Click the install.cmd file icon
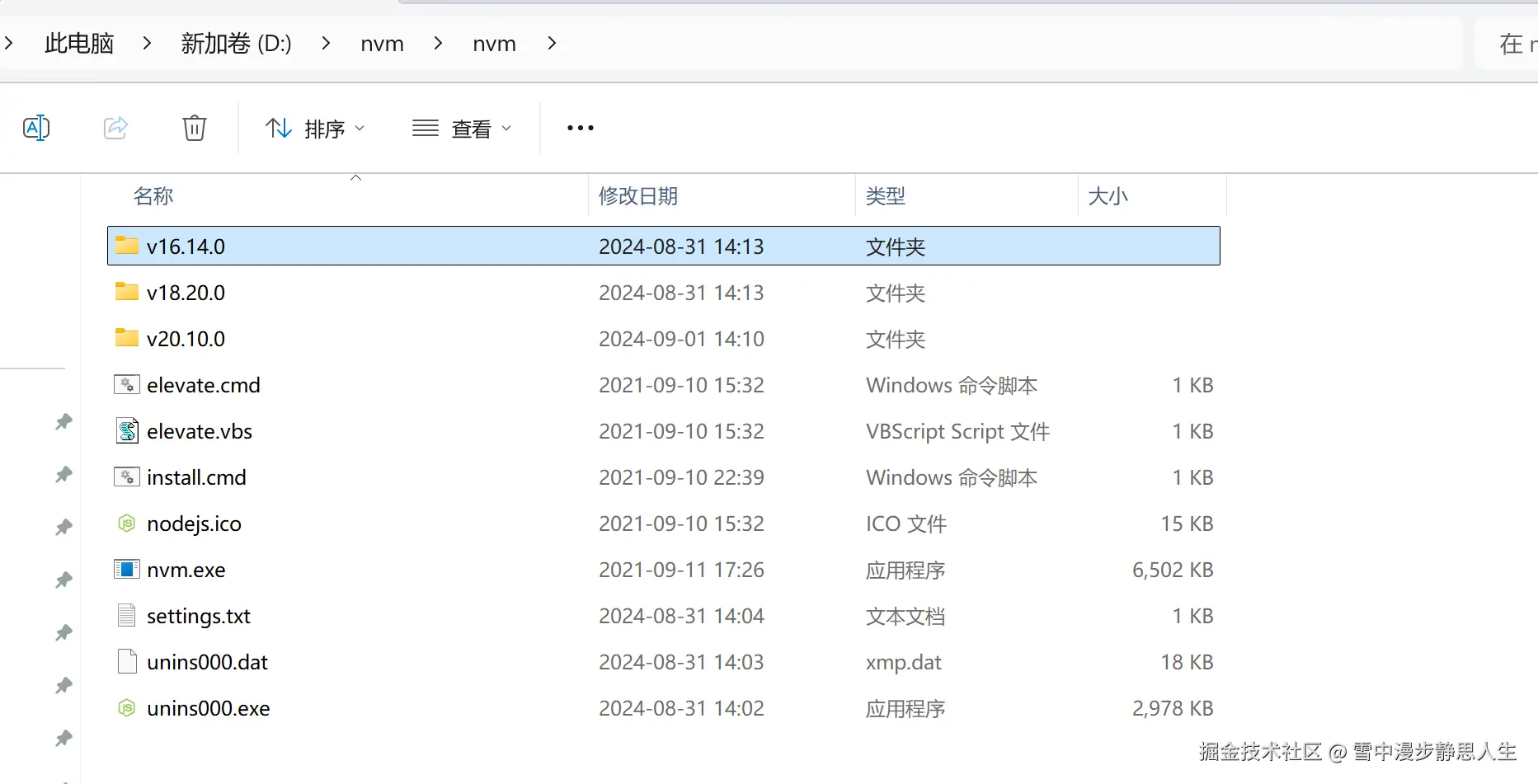The height and width of the screenshot is (784, 1538). click(x=127, y=477)
